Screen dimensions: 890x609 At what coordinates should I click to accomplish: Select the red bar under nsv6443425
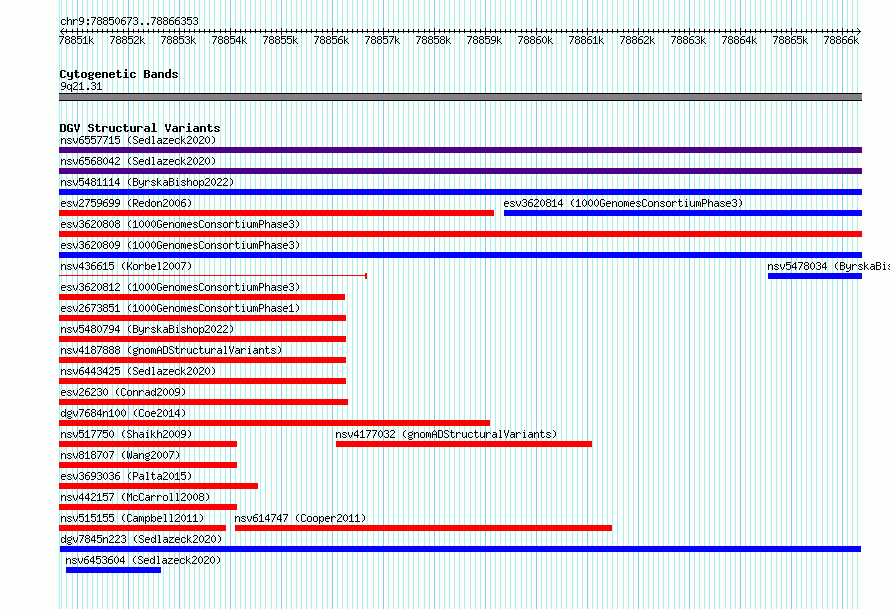(x=203, y=381)
